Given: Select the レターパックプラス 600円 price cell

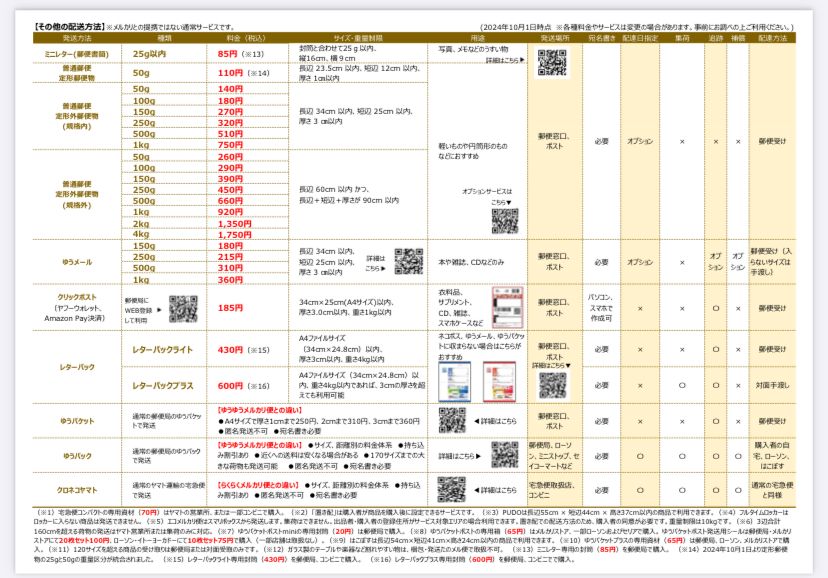Looking at the screenshot, I should pyautogui.click(x=231, y=385).
